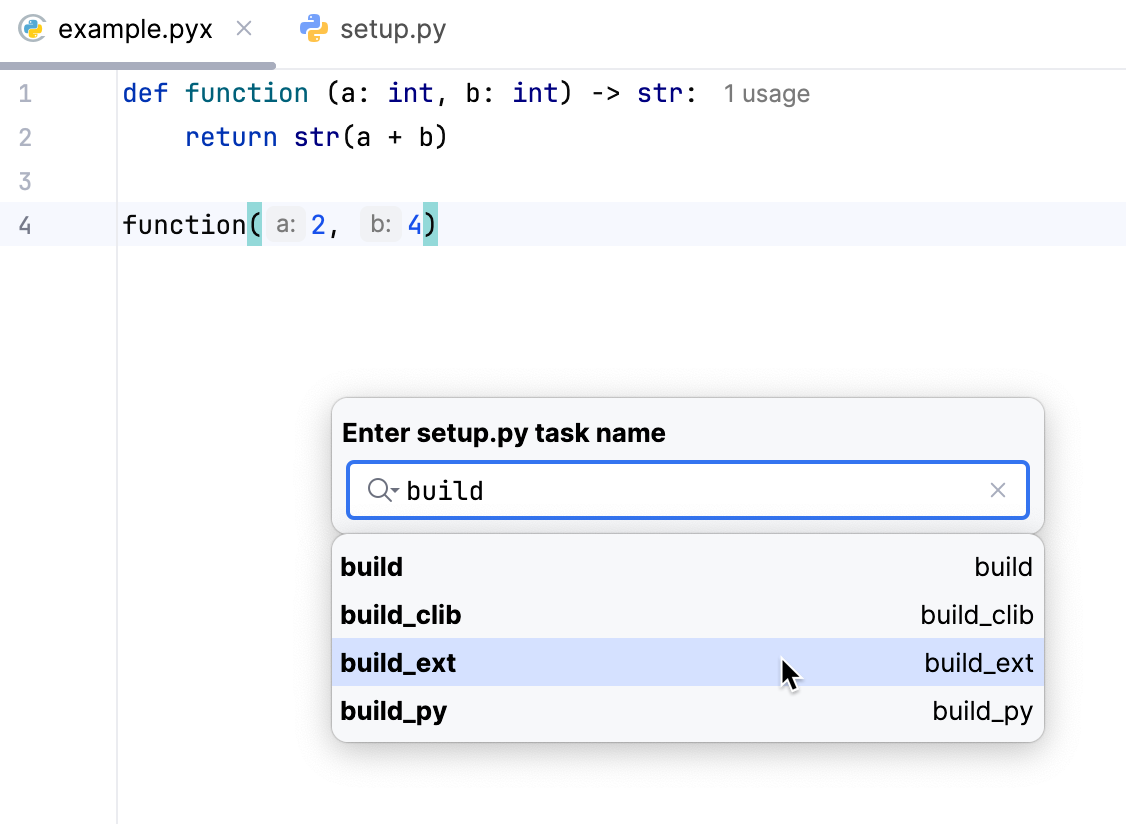Click the inline parameter hint a:
The width and height of the screenshot is (1126, 824).
pyautogui.click(x=285, y=224)
